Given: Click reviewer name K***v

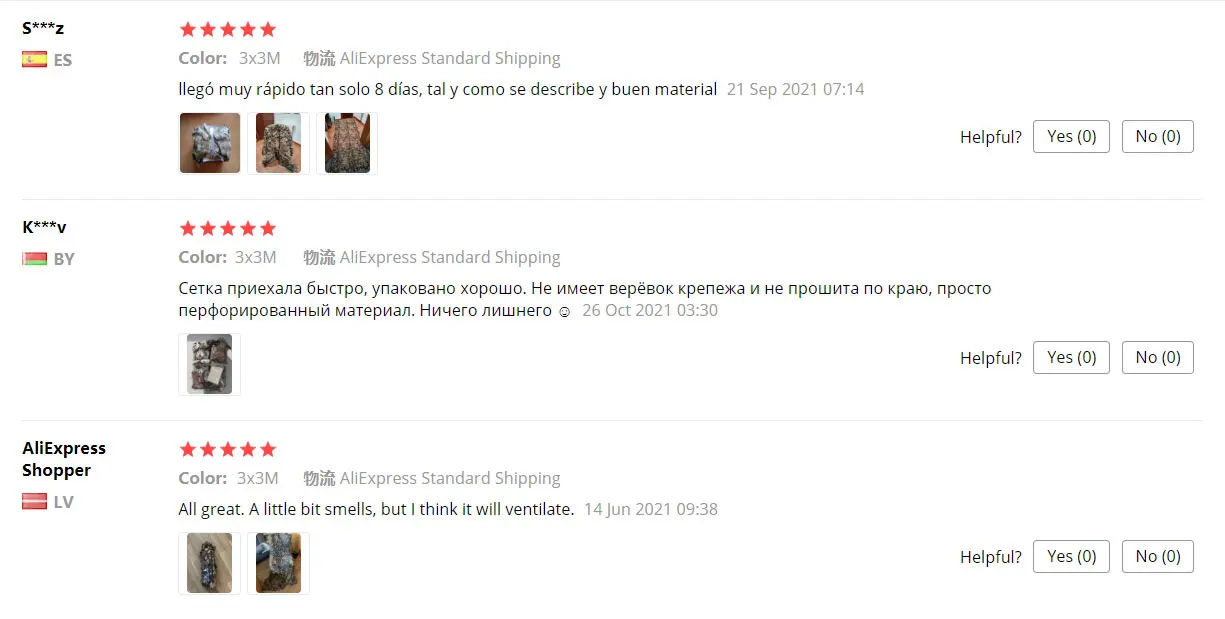Looking at the screenshot, I should coord(44,227).
